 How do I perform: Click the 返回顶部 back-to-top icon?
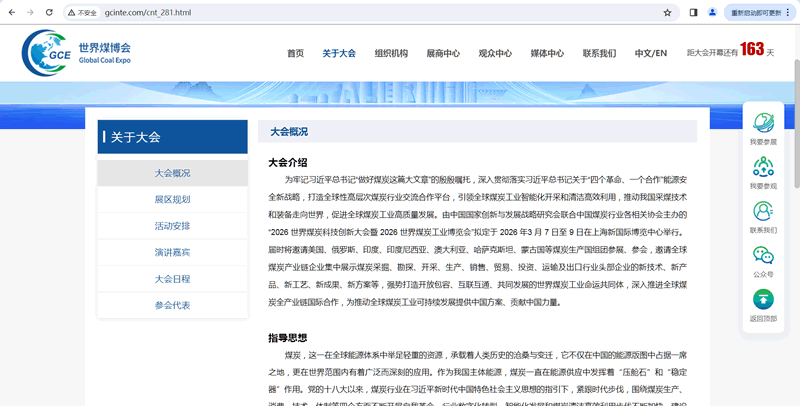click(x=763, y=299)
